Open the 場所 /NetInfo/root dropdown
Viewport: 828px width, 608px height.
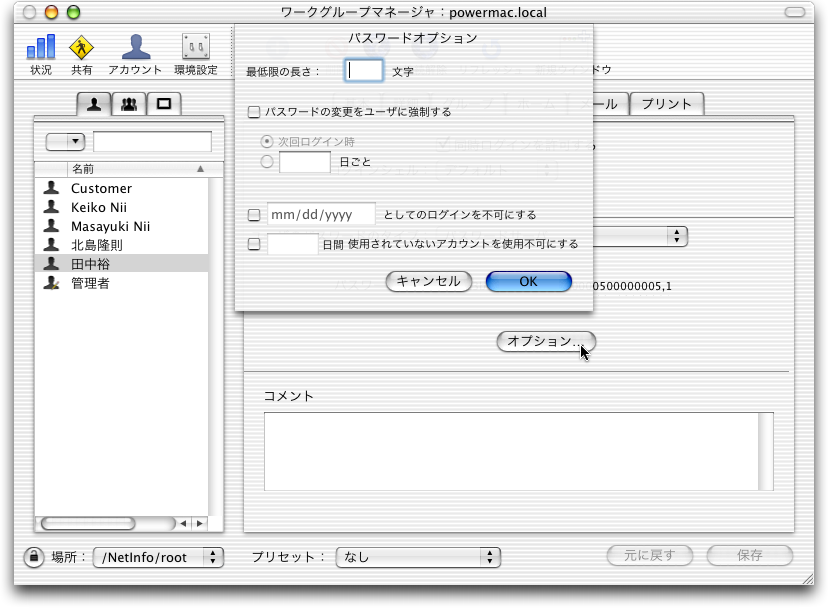tap(159, 557)
